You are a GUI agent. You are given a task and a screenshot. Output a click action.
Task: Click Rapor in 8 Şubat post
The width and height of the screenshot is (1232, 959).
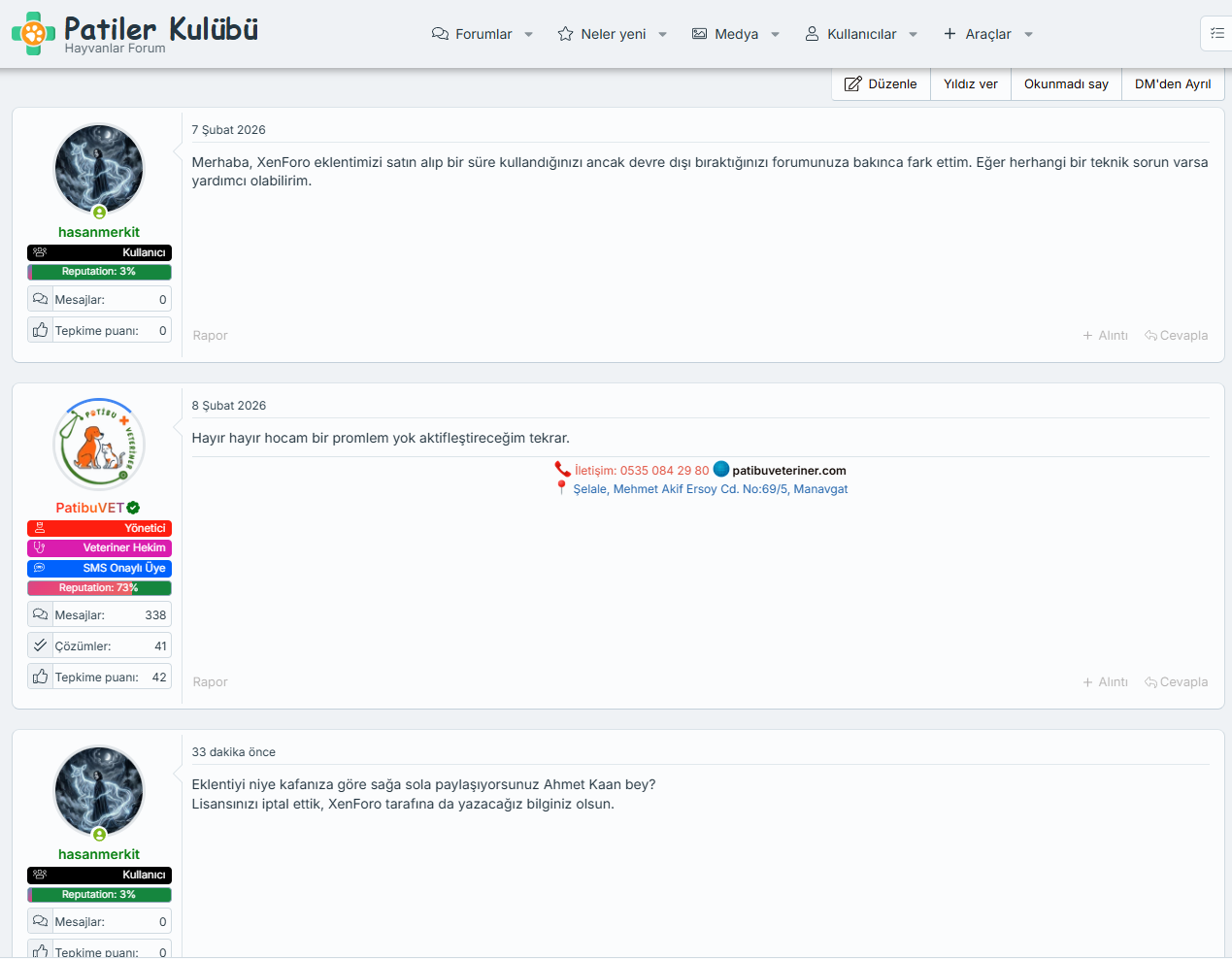point(210,681)
